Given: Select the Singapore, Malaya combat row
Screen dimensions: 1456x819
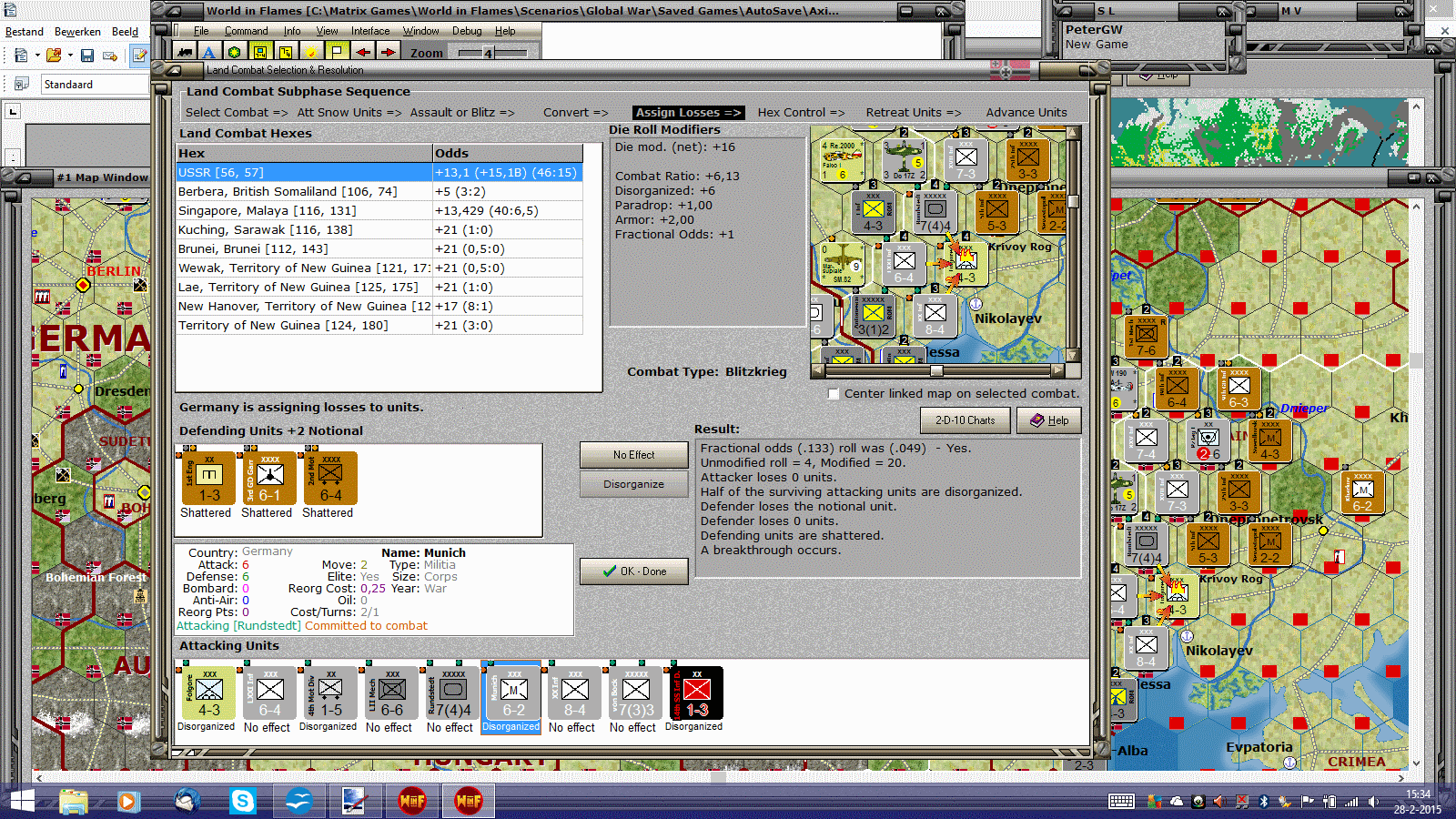Looking at the screenshot, I should click(379, 211).
